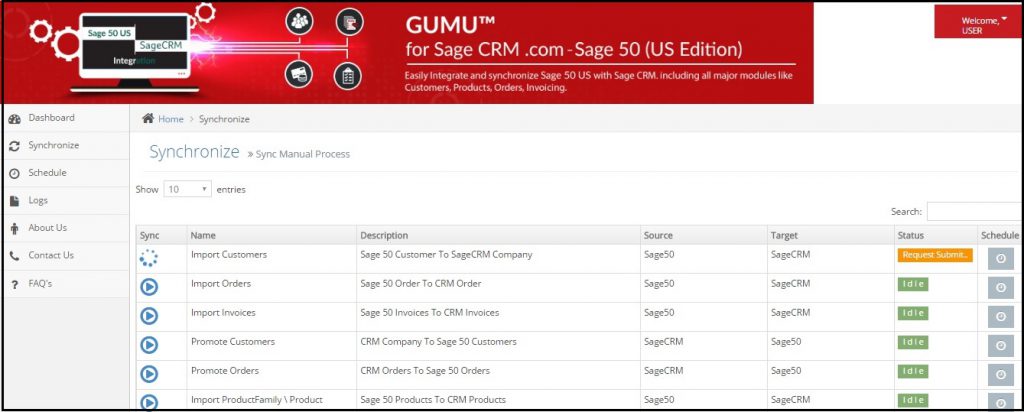Open Logs in the sidebar menu
1024x412 pixels.
coord(38,200)
